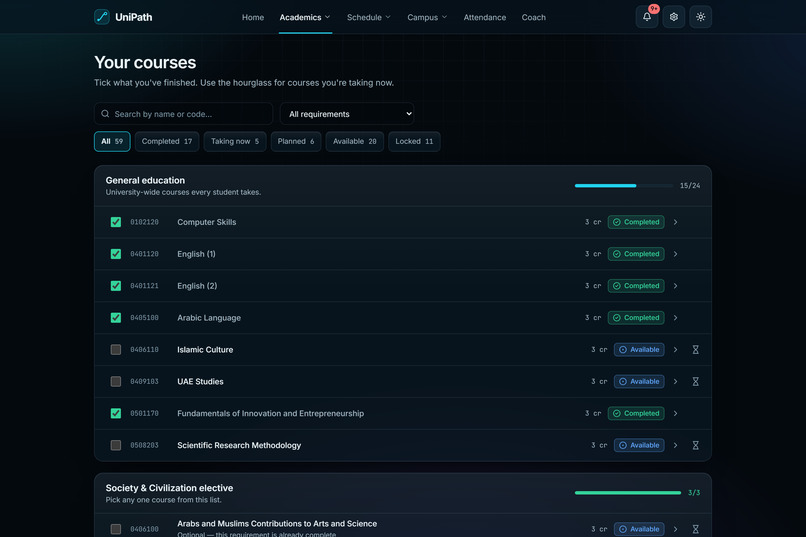Tick the UAE Studies checkbox
806x537 pixels.
coord(116,381)
